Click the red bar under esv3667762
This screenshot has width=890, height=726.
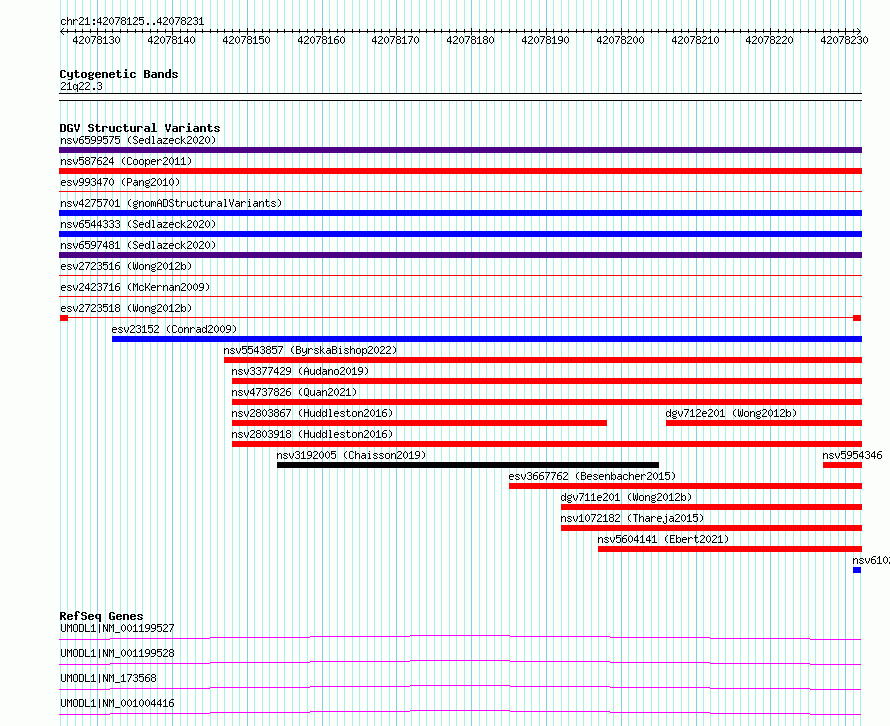[x=686, y=486]
